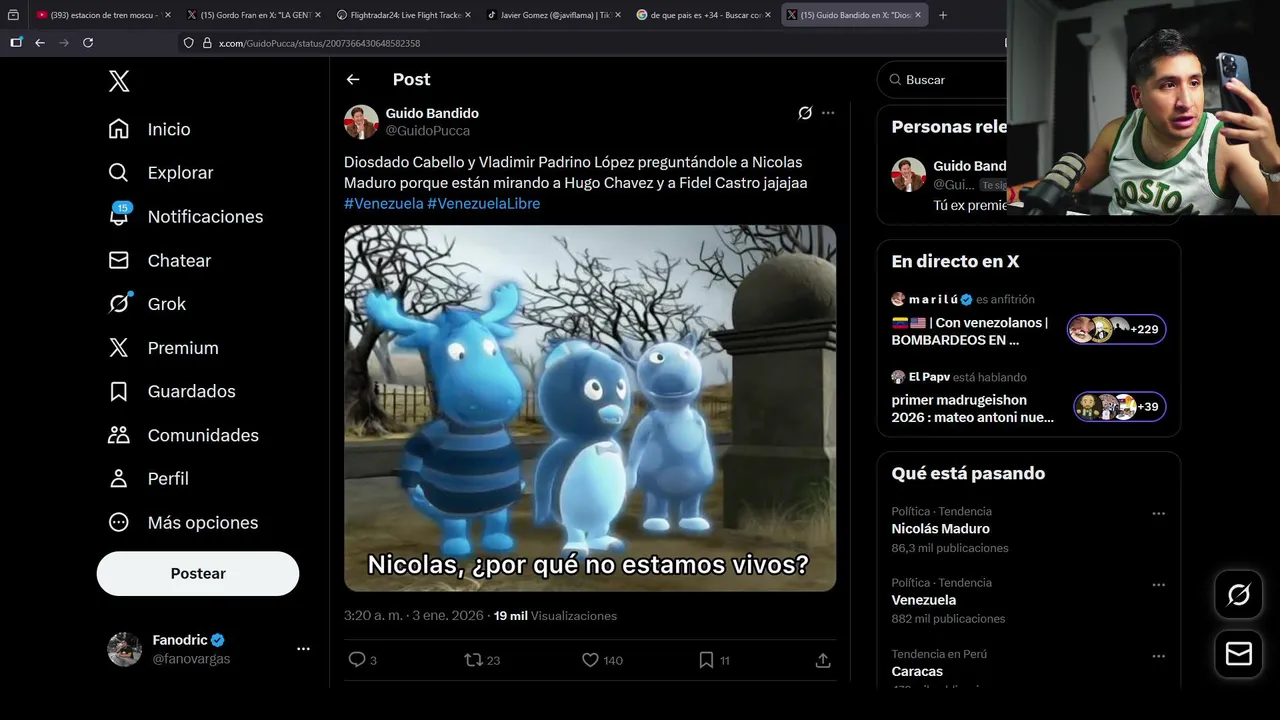Switch to de que pais es +34 tab

click(x=703, y=15)
